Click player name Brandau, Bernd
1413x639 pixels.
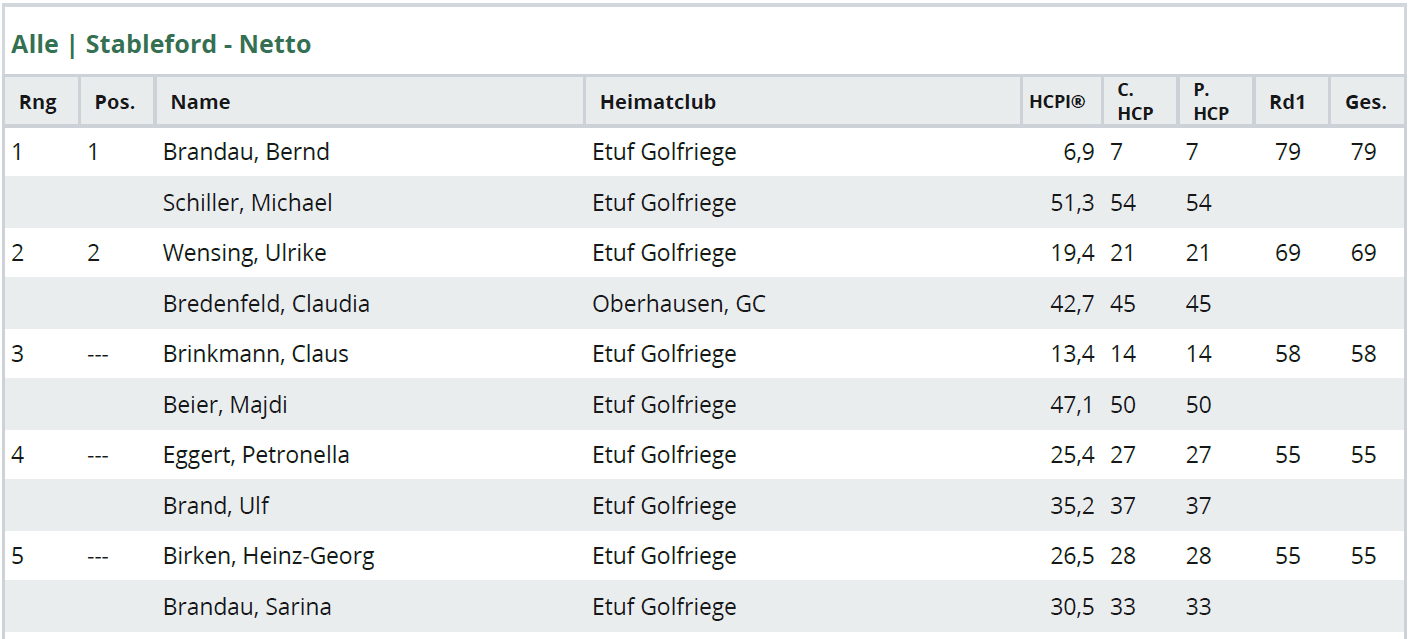246,152
